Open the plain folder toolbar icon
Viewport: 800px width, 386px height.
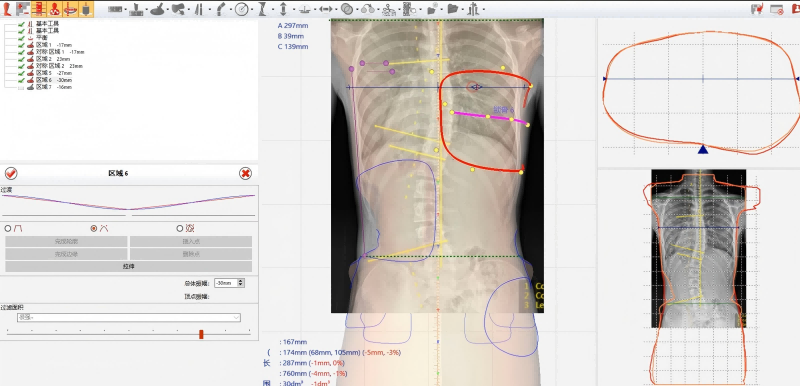coord(453,9)
